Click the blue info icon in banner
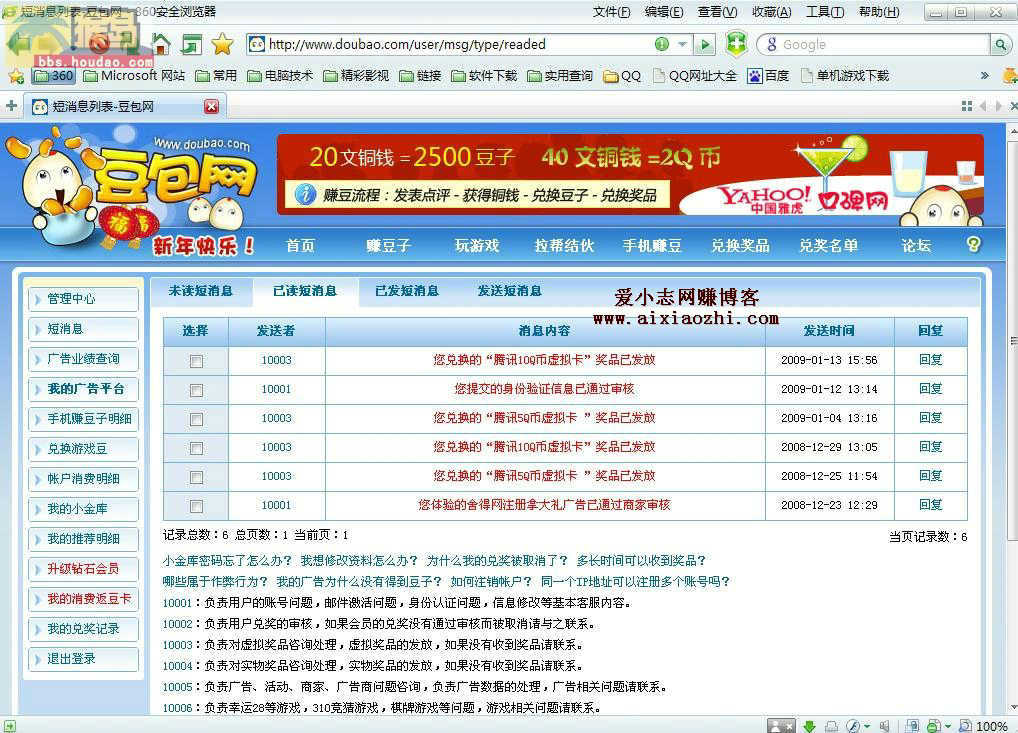The height and width of the screenshot is (733, 1018). [x=305, y=194]
